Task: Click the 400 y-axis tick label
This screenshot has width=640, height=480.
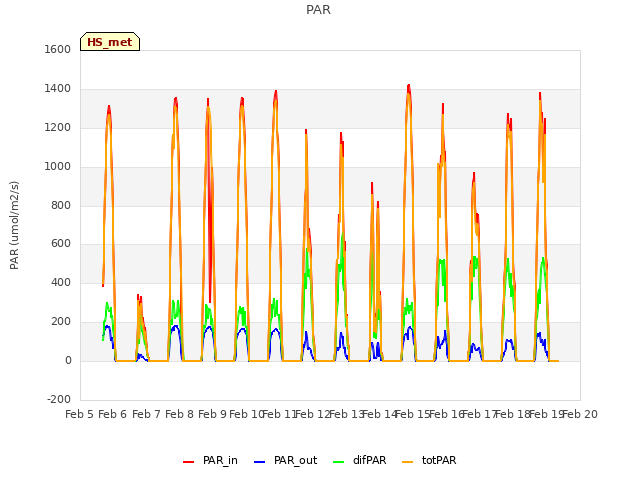Action: [61, 282]
